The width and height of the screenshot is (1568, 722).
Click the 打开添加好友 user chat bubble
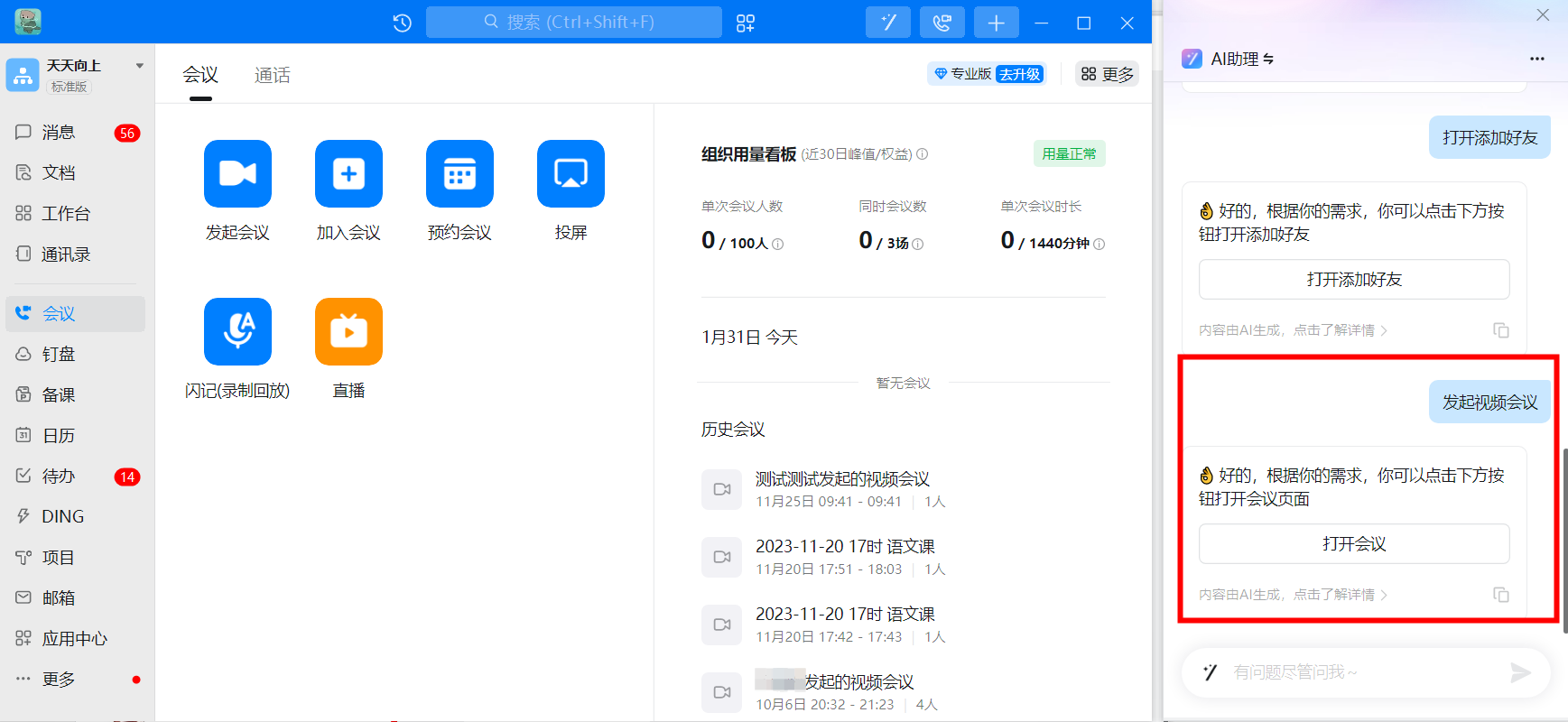(x=1489, y=137)
